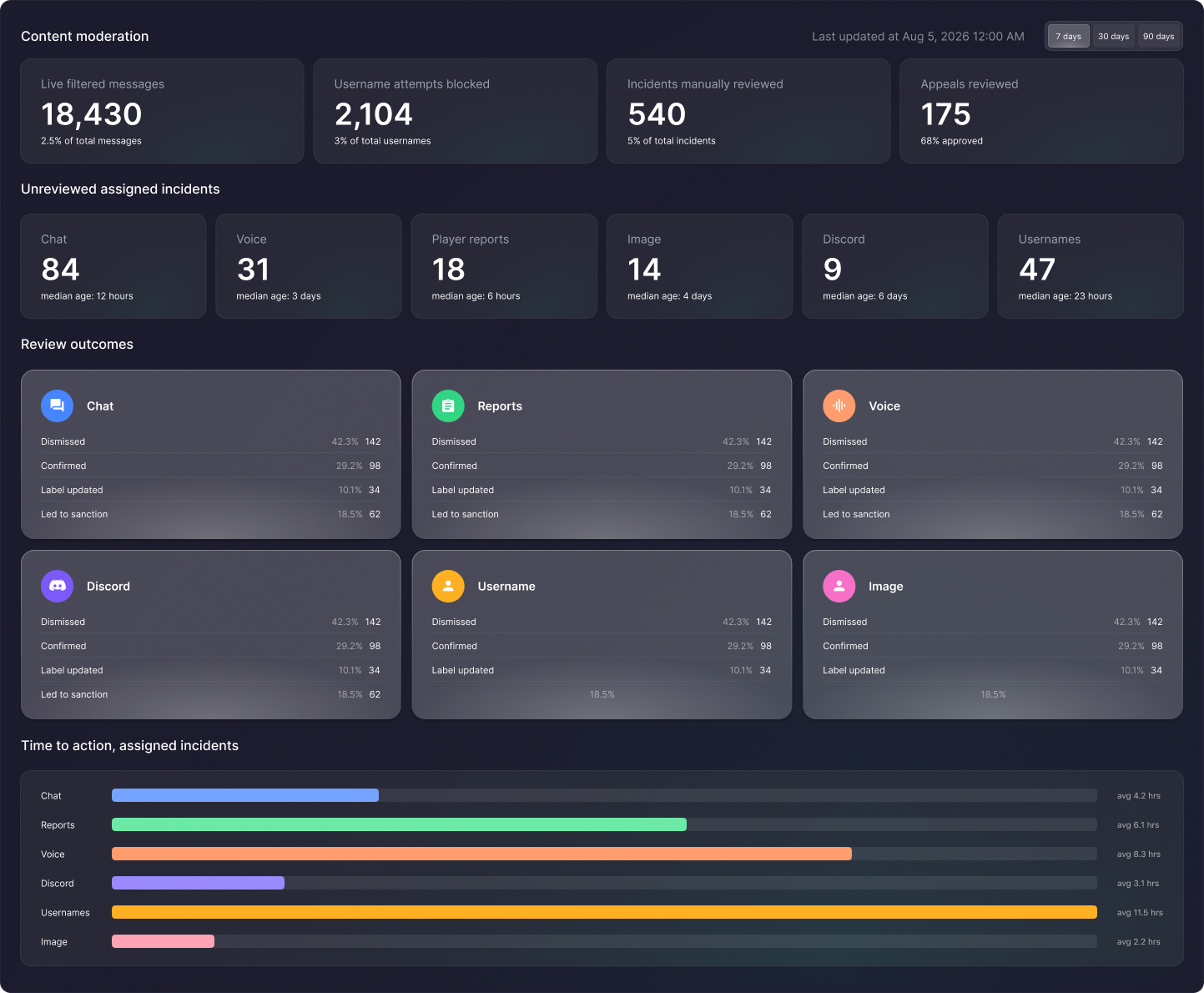This screenshot has width=1204, height=993.
Task: Click the purple Discord time-to-action bar
Action: click(x=198, y=883)
